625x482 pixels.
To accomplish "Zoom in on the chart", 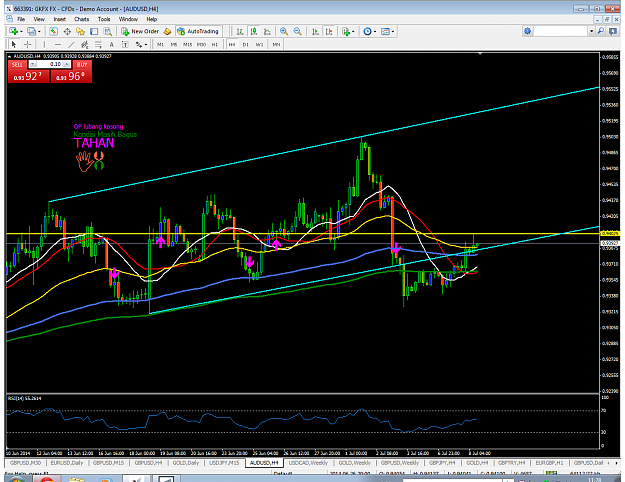I will pyautogui.click(x=284, y=31).
